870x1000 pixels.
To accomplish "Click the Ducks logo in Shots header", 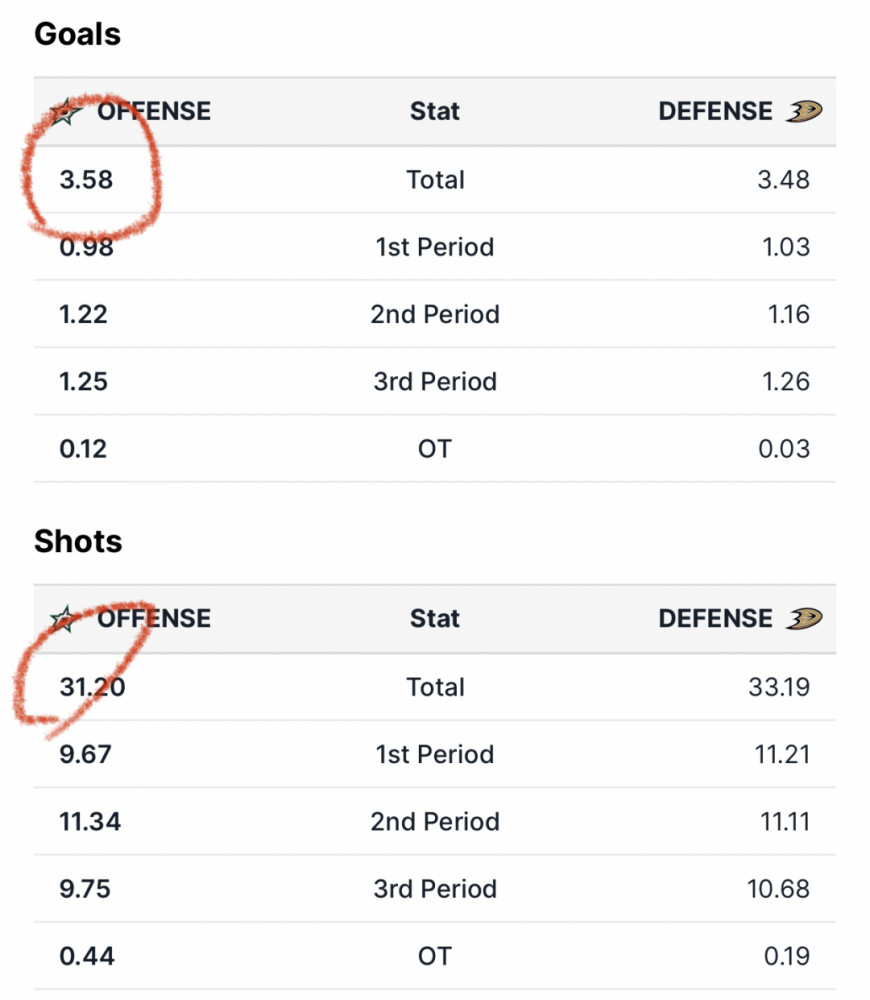I will pyautogui.click(x=804, y=619).
